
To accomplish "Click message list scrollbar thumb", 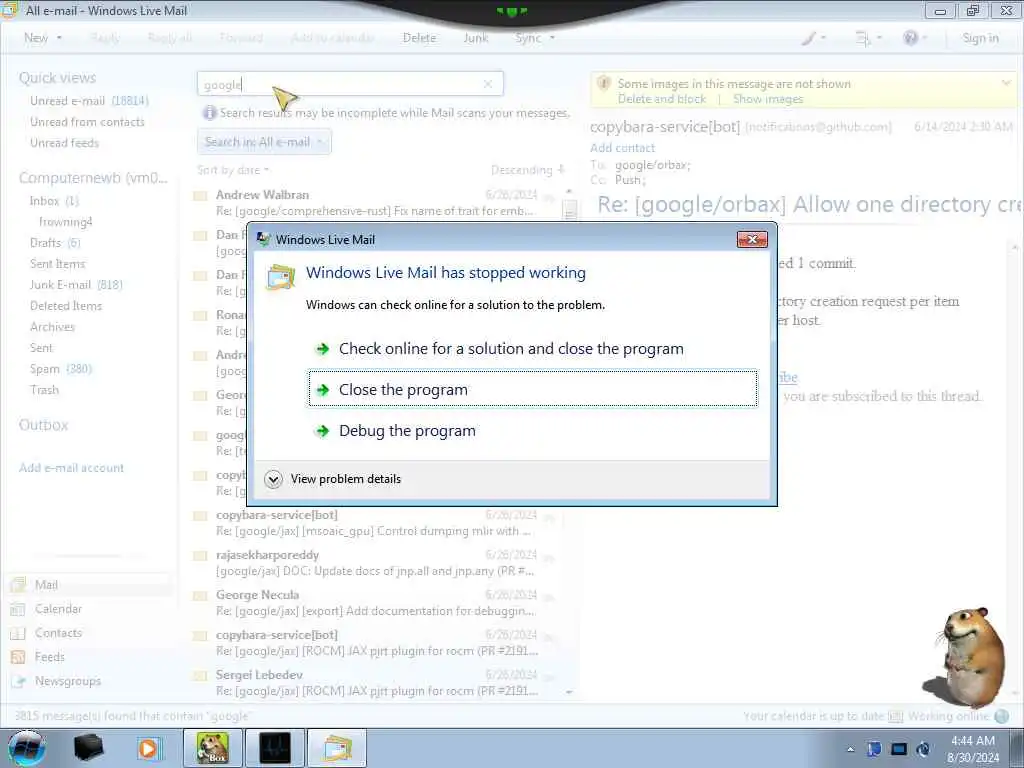I will click(570, 209).
